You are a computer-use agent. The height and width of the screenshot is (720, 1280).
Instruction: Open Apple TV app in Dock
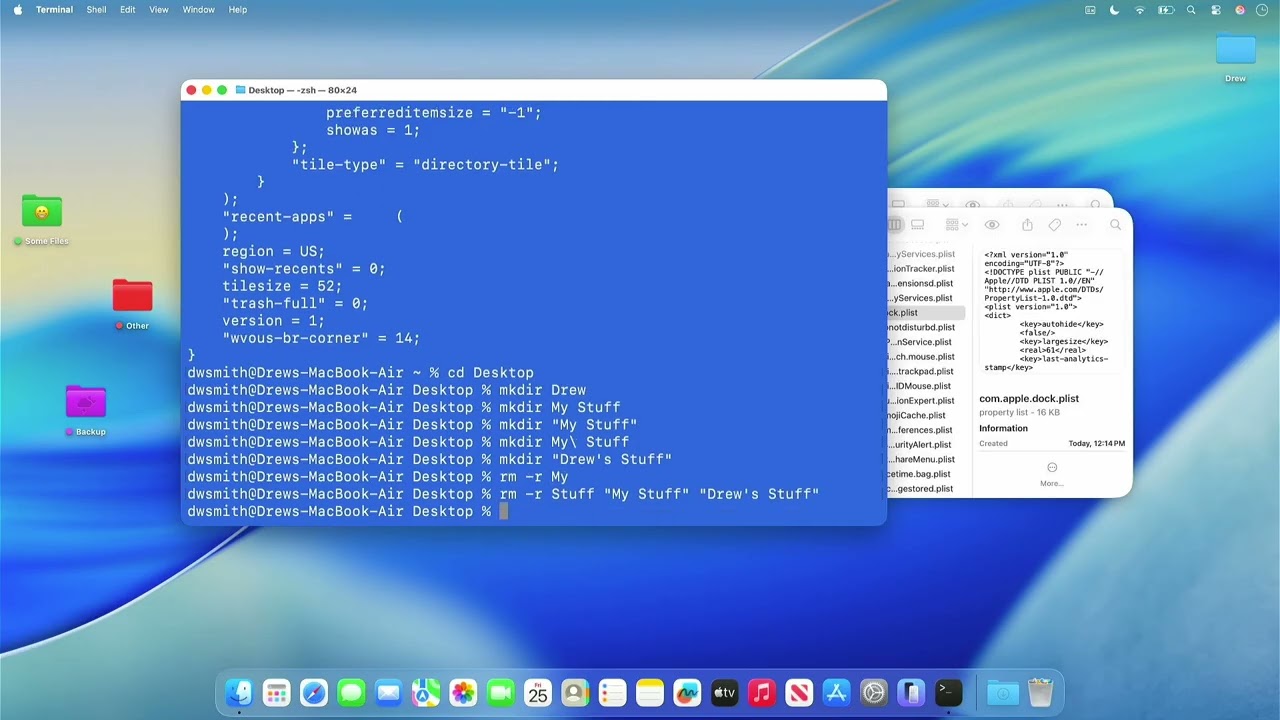pyautogui.click(x=724, y=692)
